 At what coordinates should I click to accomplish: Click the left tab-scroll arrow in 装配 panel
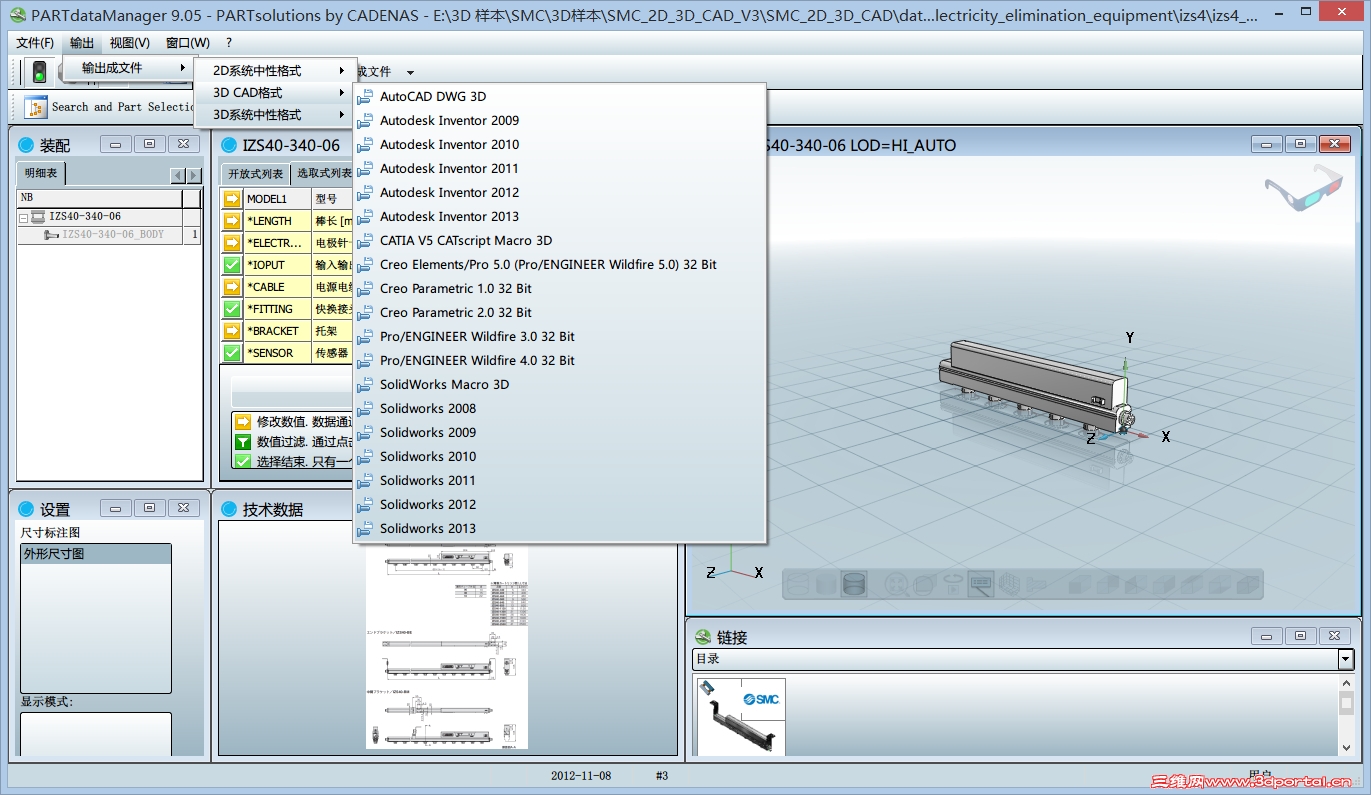pos(178,176)
